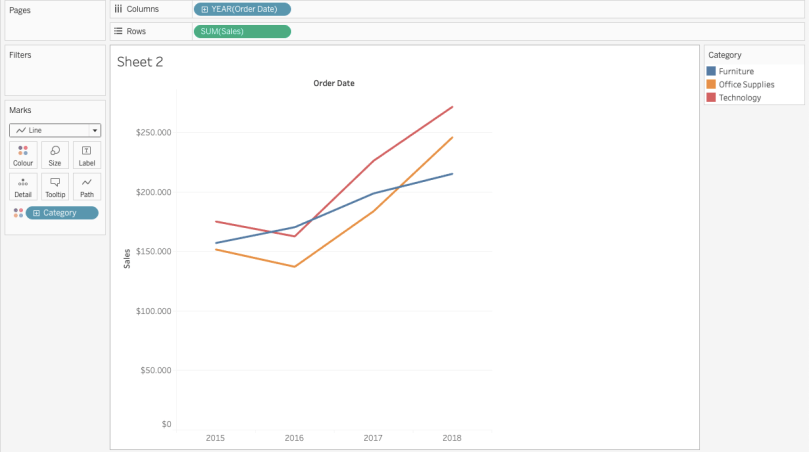Screen dimensions: 809x452
Task: Open the Colour marks card
Action: coord(23,155)
